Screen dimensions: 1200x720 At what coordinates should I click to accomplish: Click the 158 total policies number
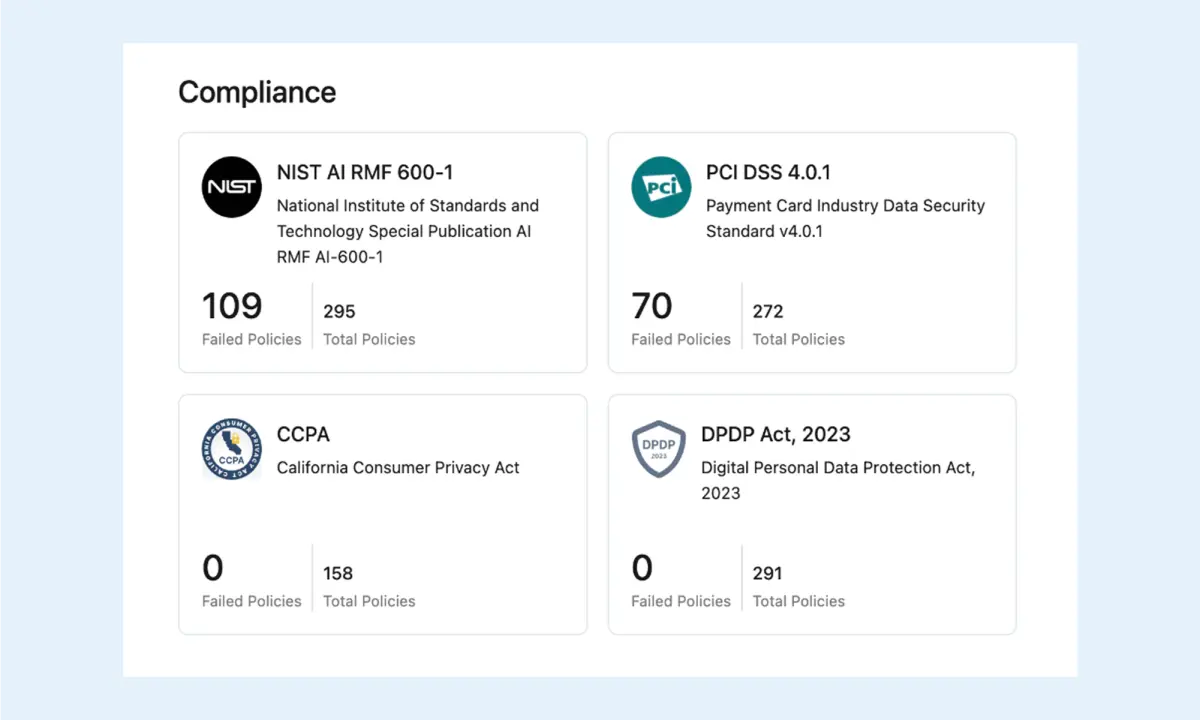[338, 573]
